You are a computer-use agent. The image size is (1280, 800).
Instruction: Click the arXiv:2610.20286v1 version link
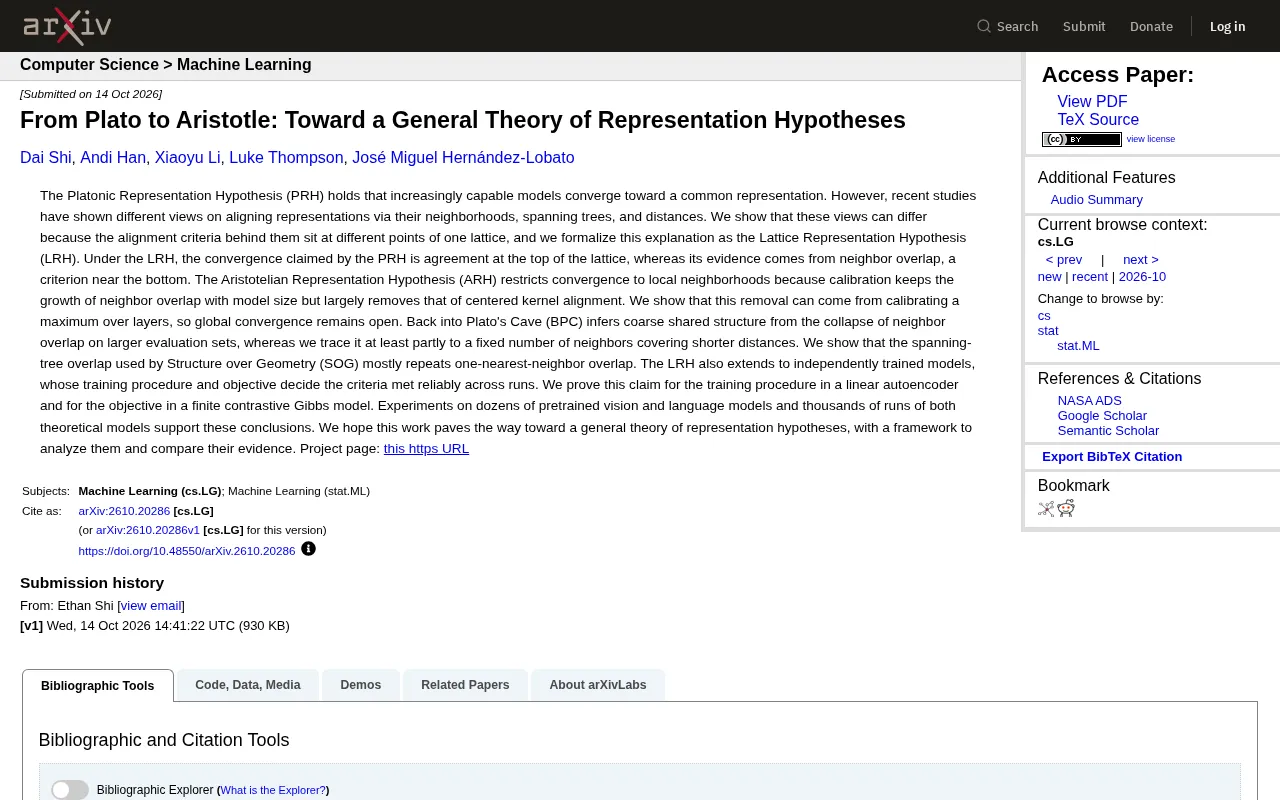[148, 530]
